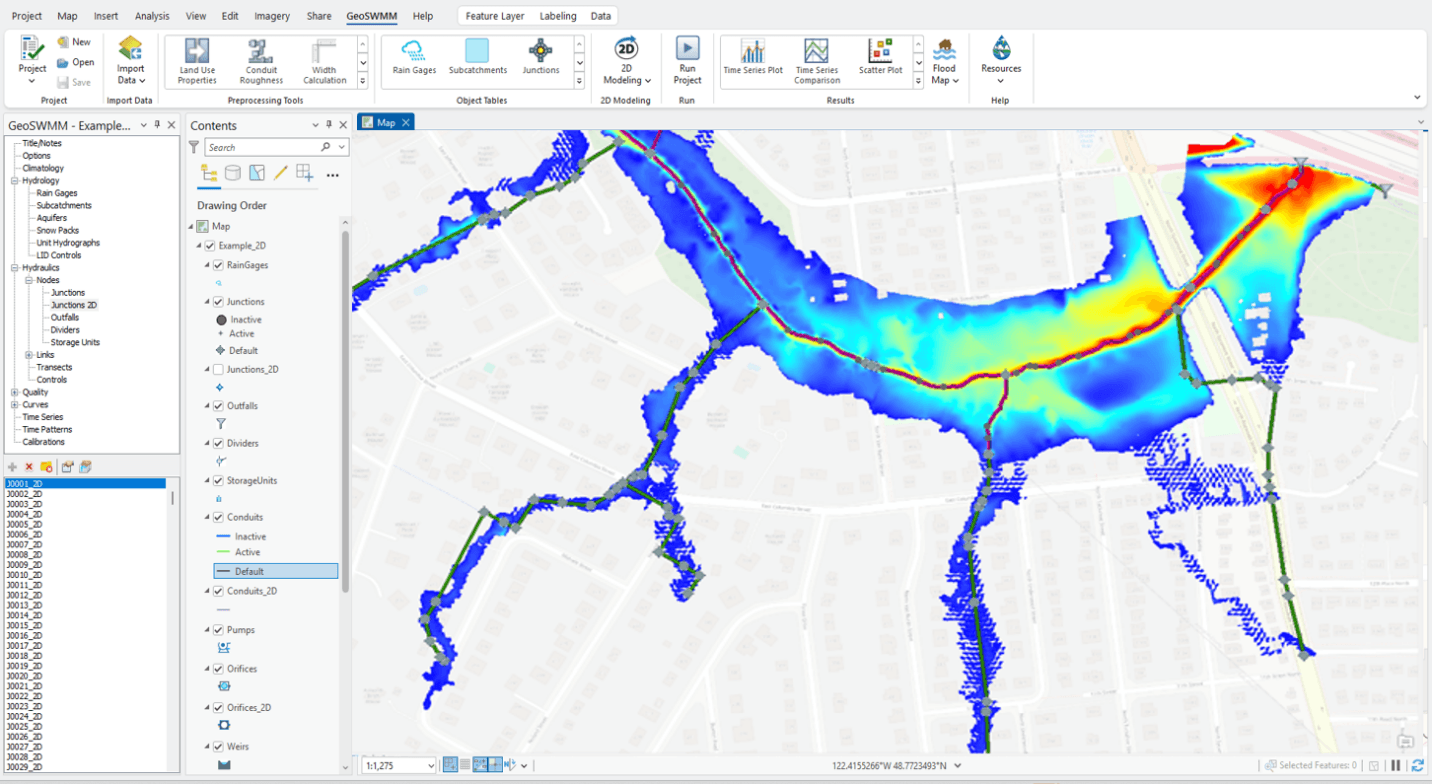This screenshot has width=1432, height=784.
Task: Open GeoSWMM Resources help
Action: click(1001, 60)
